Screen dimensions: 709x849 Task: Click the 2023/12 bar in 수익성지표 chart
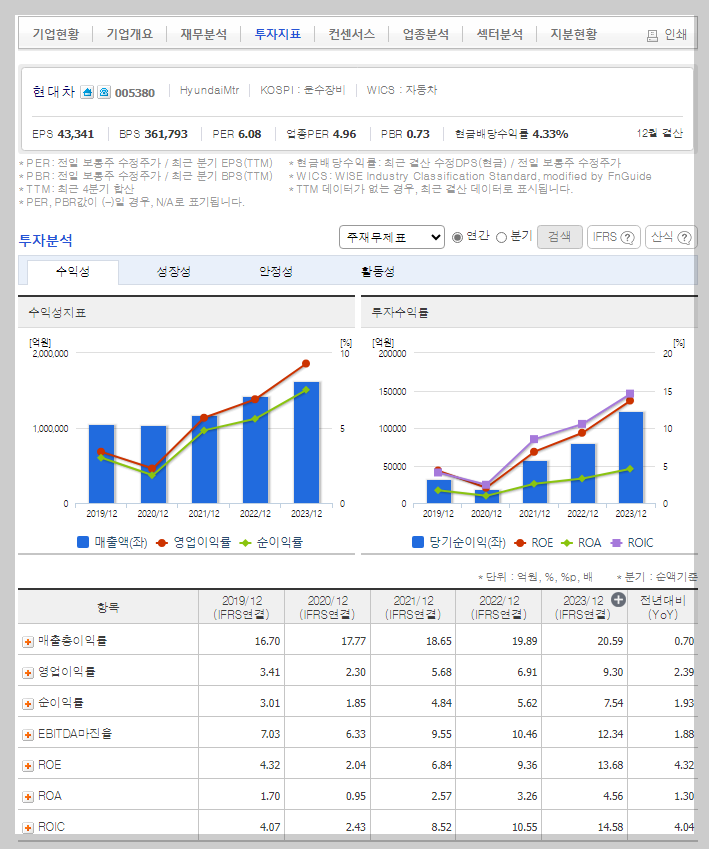[307, 442]
